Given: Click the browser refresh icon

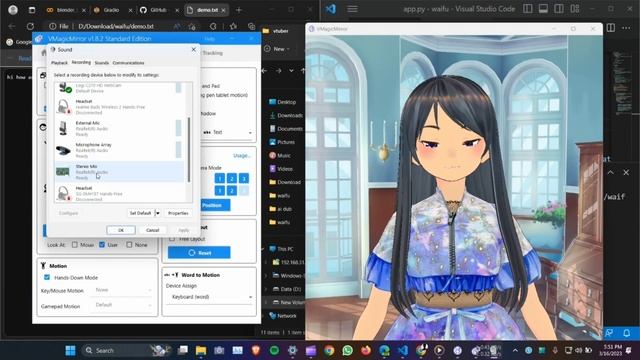Looking at the screenshot, I should pyautogui.click(x=30, y=26).
